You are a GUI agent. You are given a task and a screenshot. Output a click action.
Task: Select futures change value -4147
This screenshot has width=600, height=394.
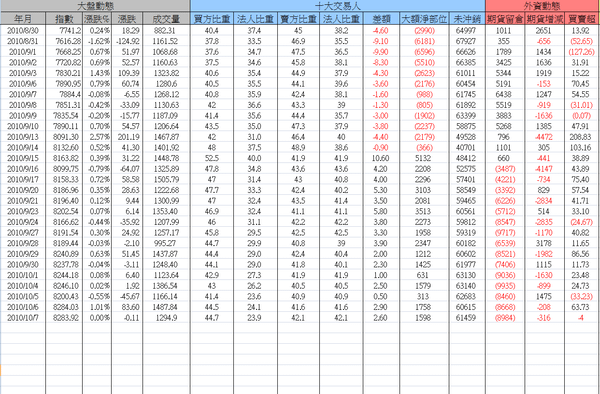544,169
